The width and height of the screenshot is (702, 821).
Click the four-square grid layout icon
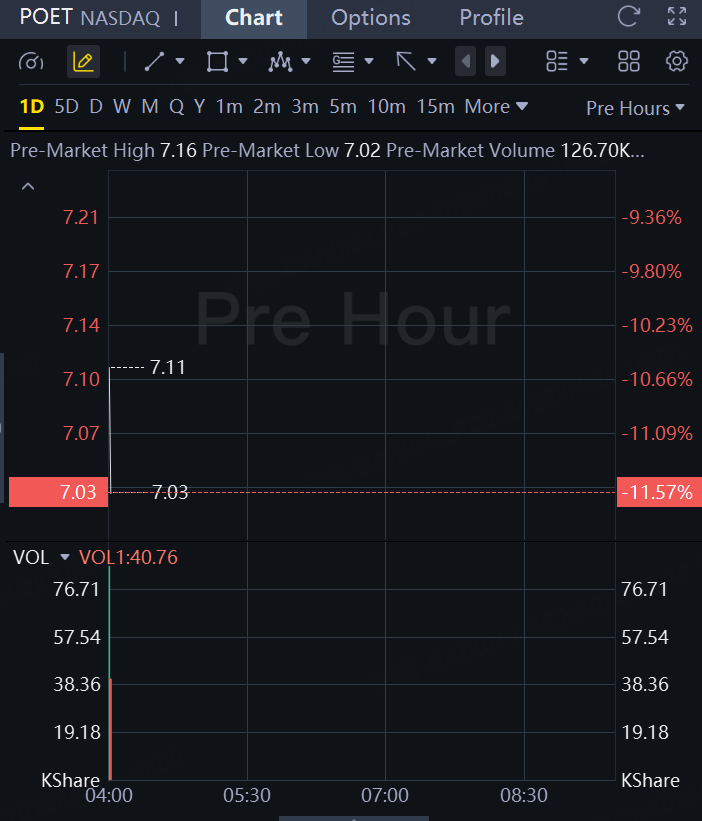click(x=629, y=61)
